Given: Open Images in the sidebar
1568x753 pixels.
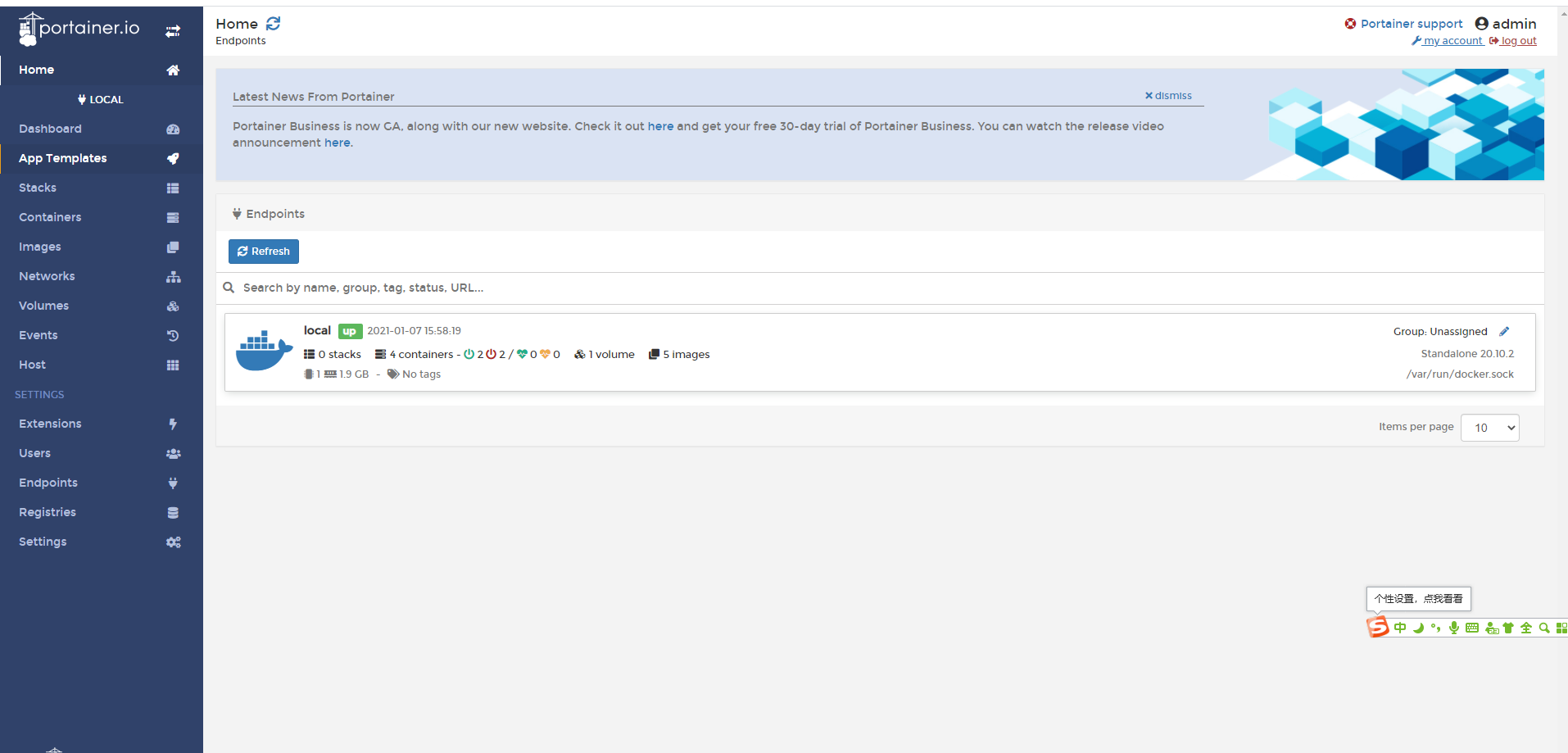Looking at the screenshot, I should pos(102,247).
